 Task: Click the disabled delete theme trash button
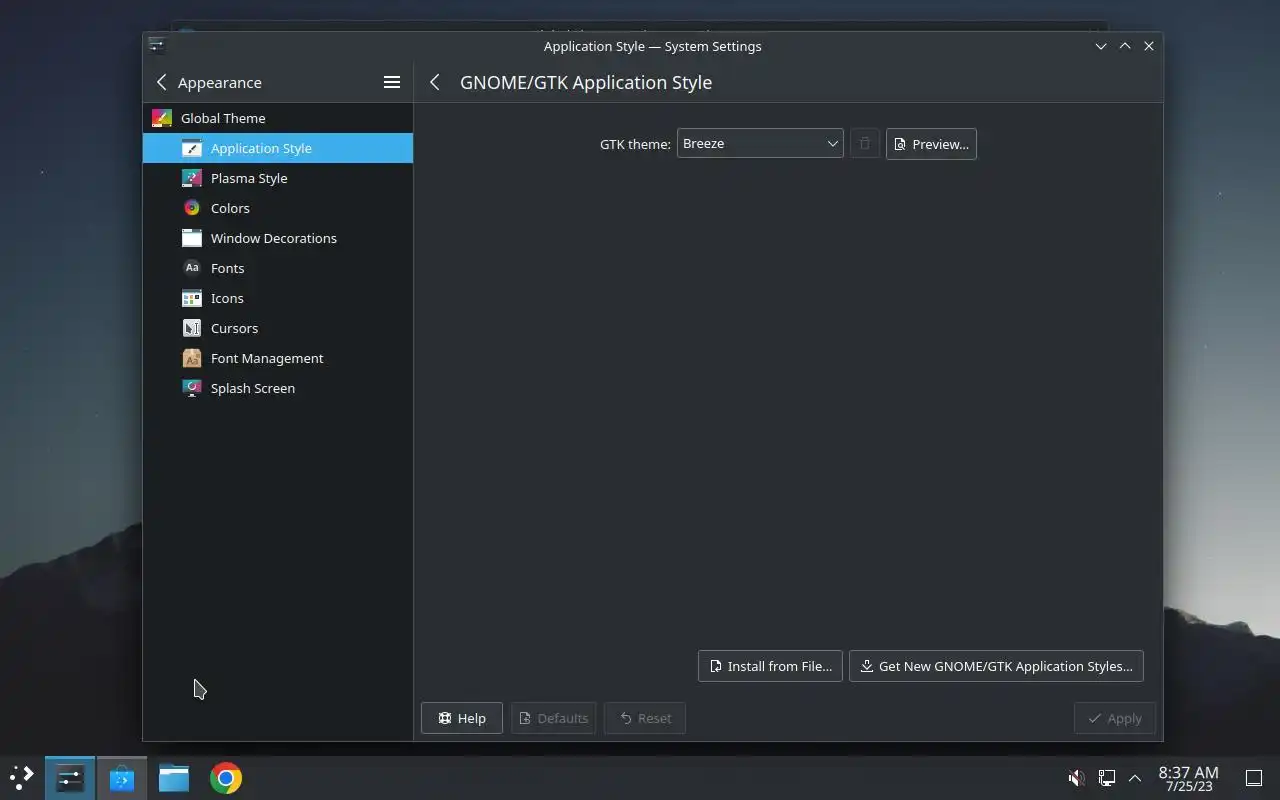point(865,144)
